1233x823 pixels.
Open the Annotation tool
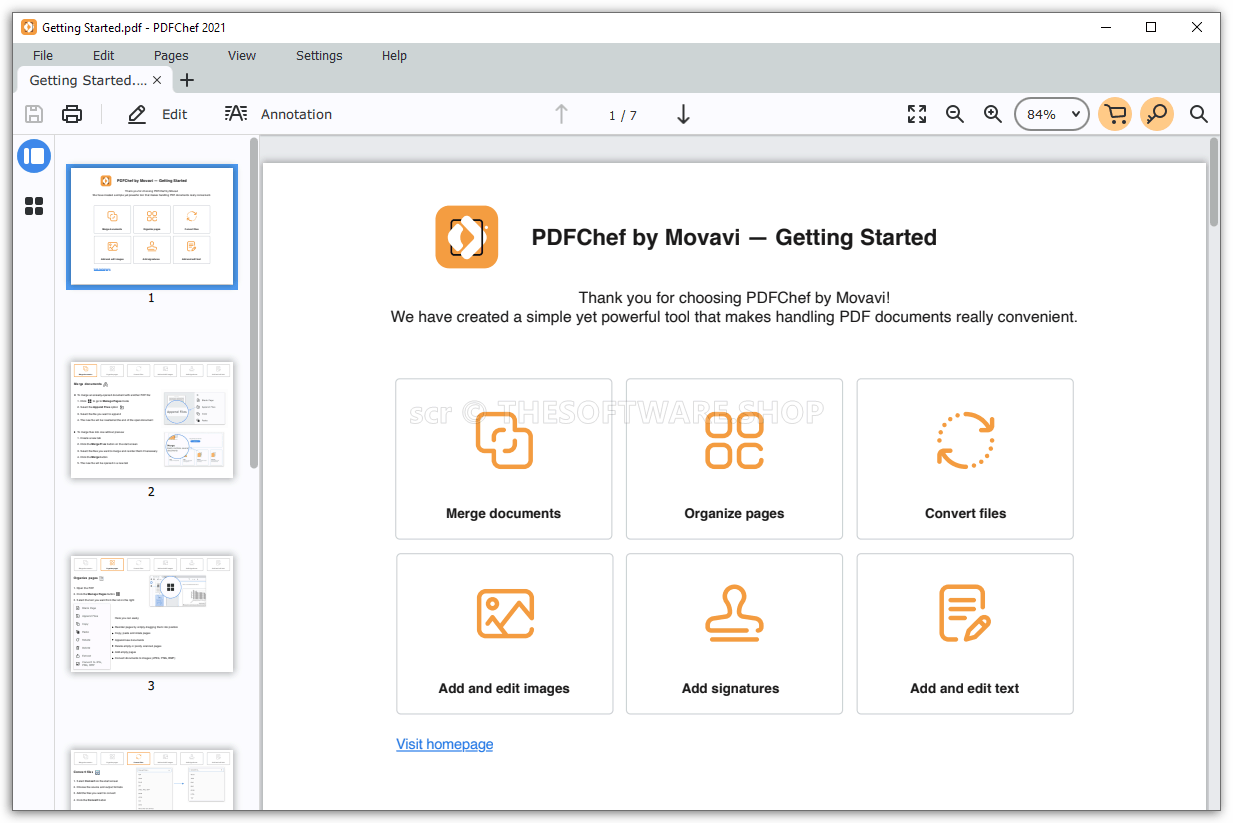pyautogui.click(x=278, y=114)
